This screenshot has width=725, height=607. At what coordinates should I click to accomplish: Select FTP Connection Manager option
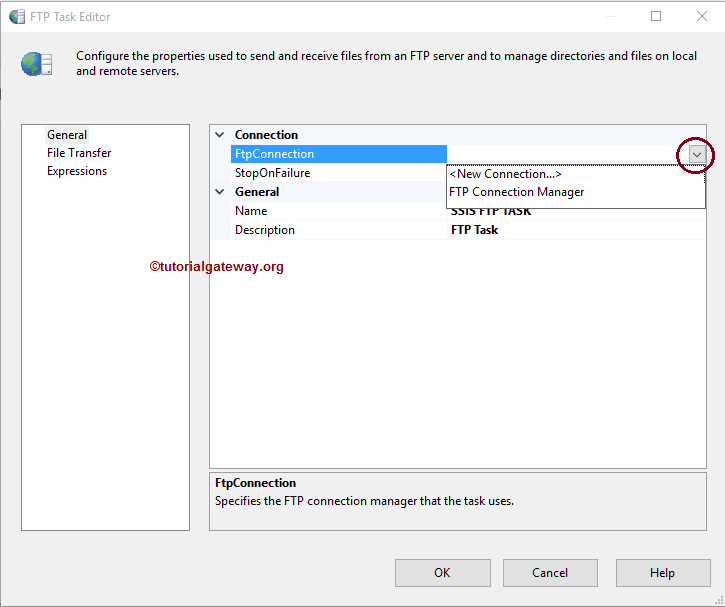[516, 192]
